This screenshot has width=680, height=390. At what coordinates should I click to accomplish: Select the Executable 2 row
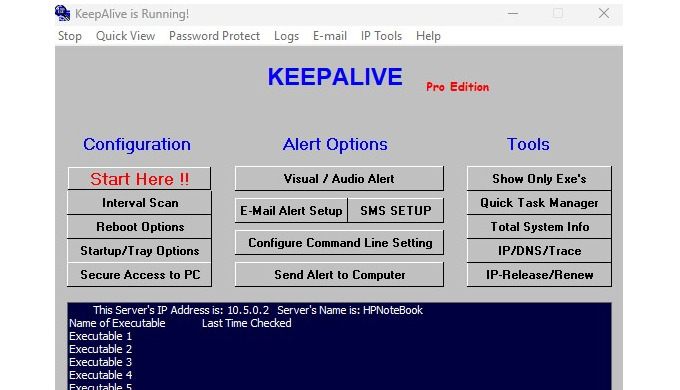point(339,349)
